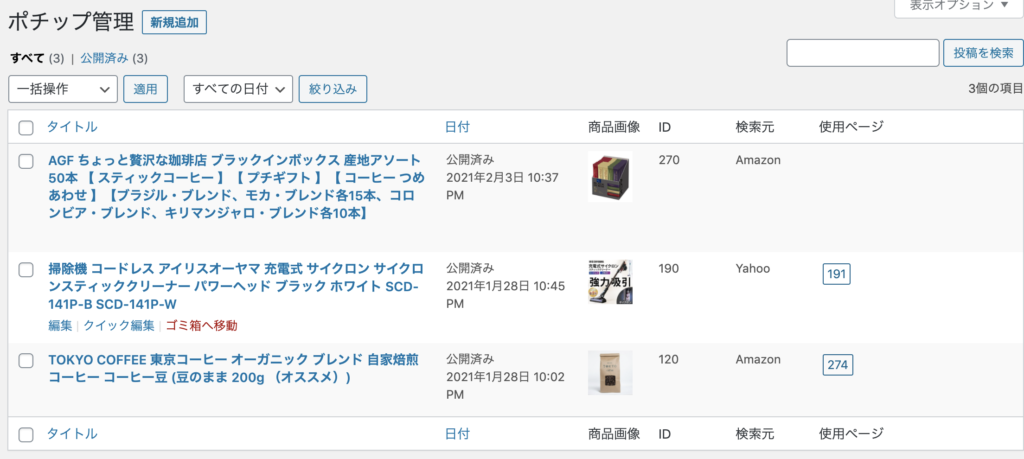This screenshot has height=459, width=1024.
Task: Select all items with header checkbox
Action: [x=26, y=128]
